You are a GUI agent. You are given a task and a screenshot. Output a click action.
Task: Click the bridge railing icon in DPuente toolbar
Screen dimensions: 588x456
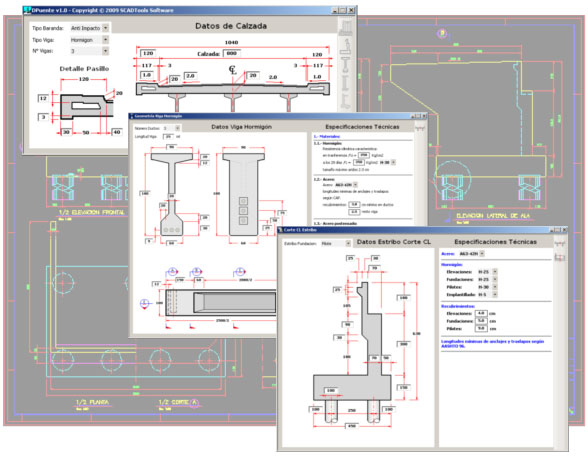click(345, 28)
